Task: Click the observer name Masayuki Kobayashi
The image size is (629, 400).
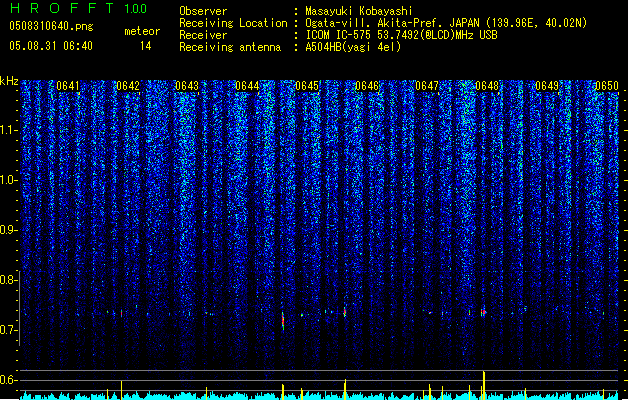Action: point(359,11)
